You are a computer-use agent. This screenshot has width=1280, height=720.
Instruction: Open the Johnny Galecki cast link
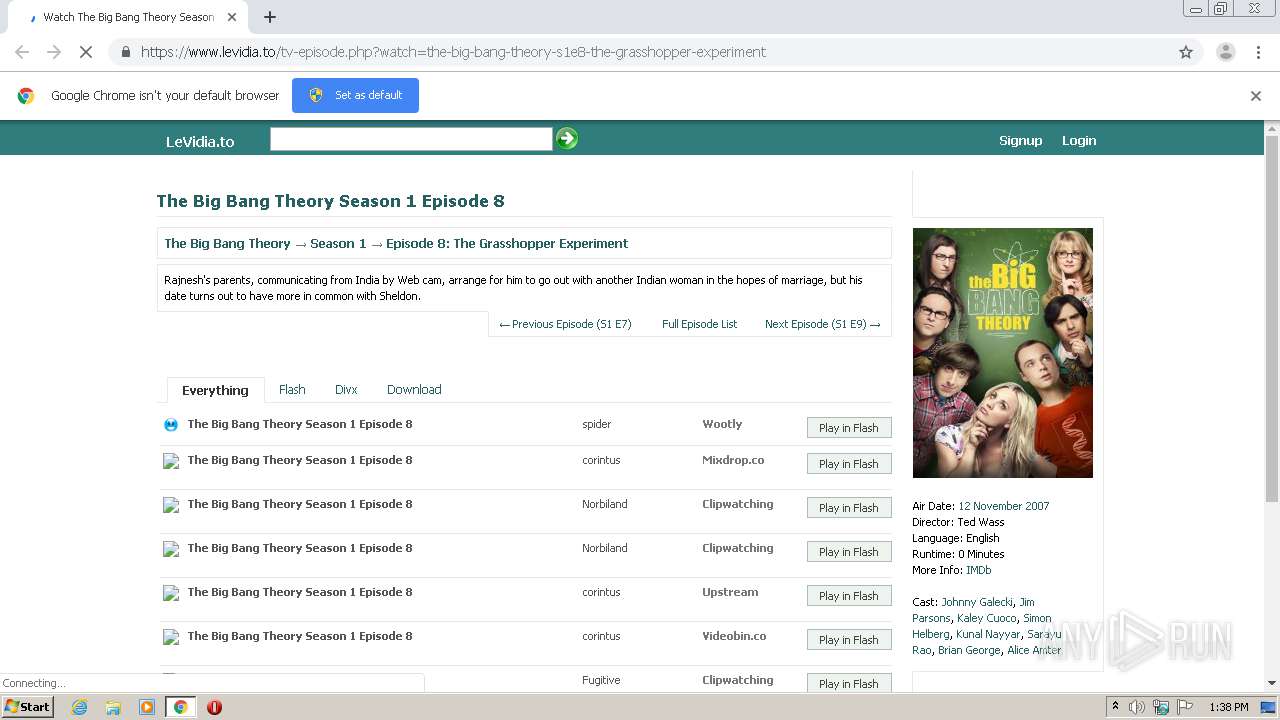tap(977, 602)
